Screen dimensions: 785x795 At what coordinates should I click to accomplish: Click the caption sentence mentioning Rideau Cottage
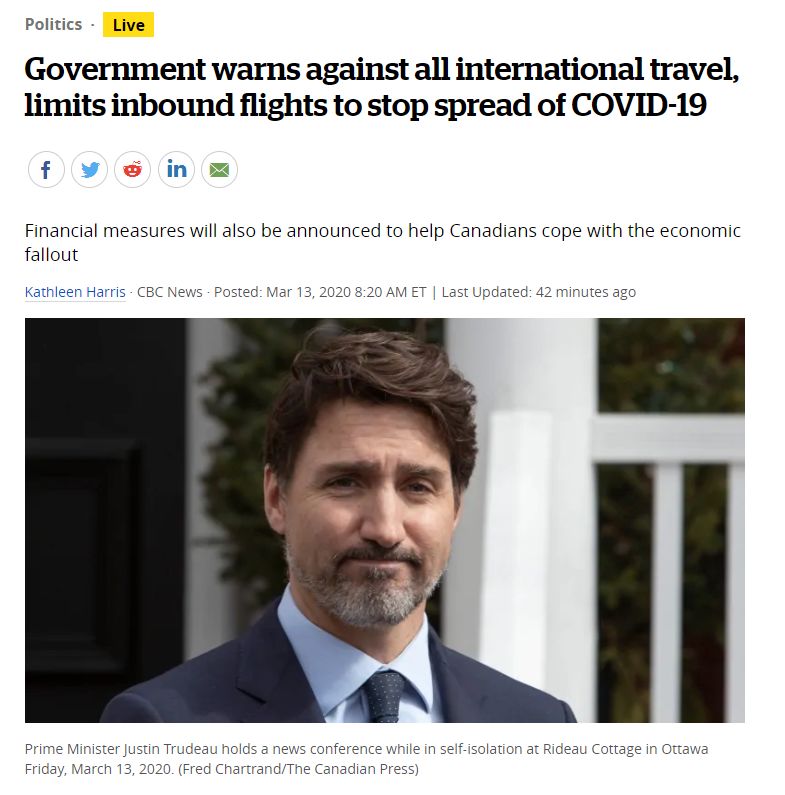(366, 749)
